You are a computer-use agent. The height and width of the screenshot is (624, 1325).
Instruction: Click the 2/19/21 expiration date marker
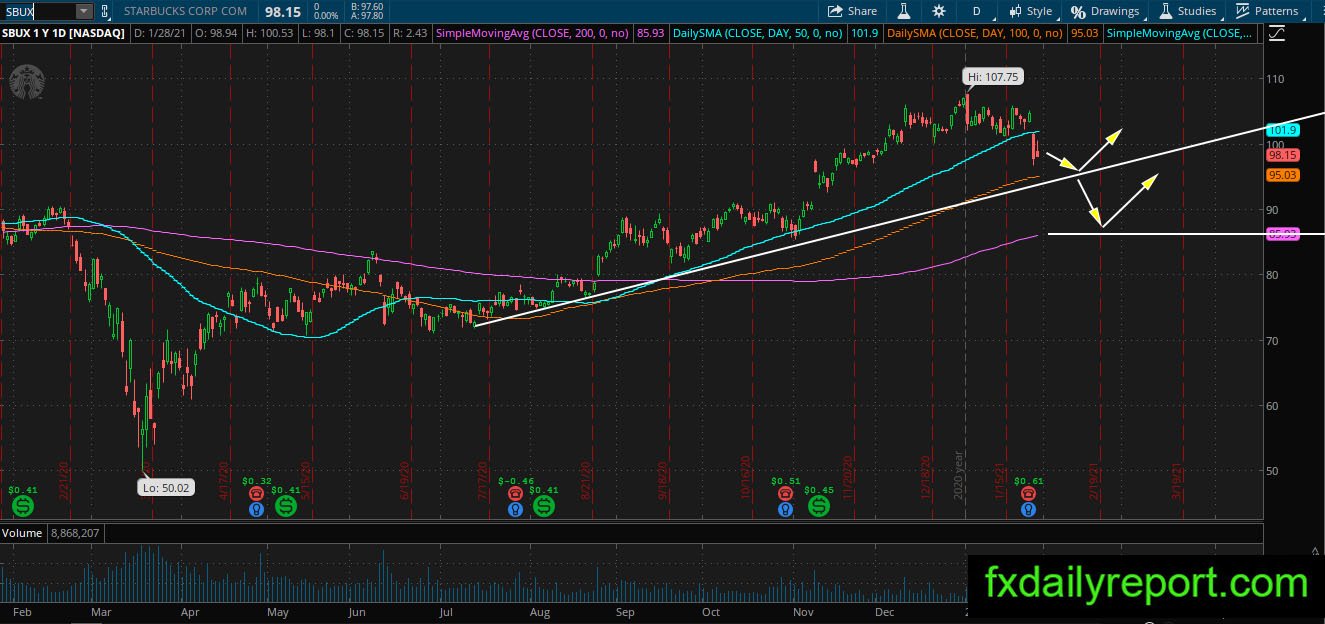(x=1095, y=482)
